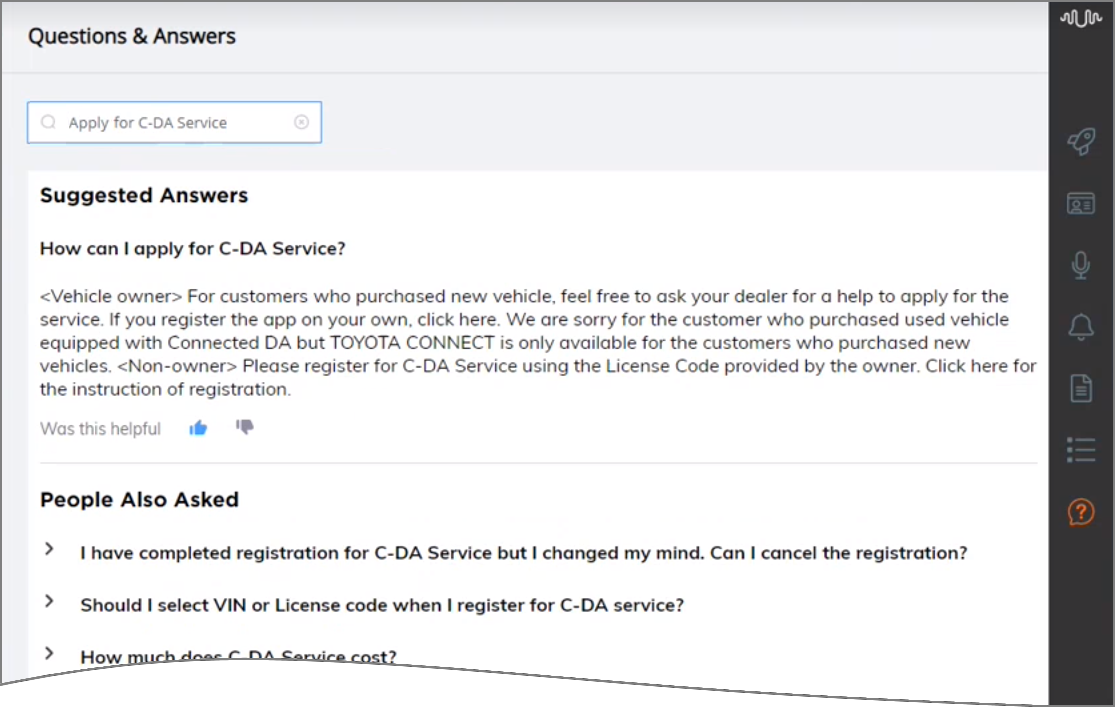Click the Questions & Answers header title

pos(132,36)
